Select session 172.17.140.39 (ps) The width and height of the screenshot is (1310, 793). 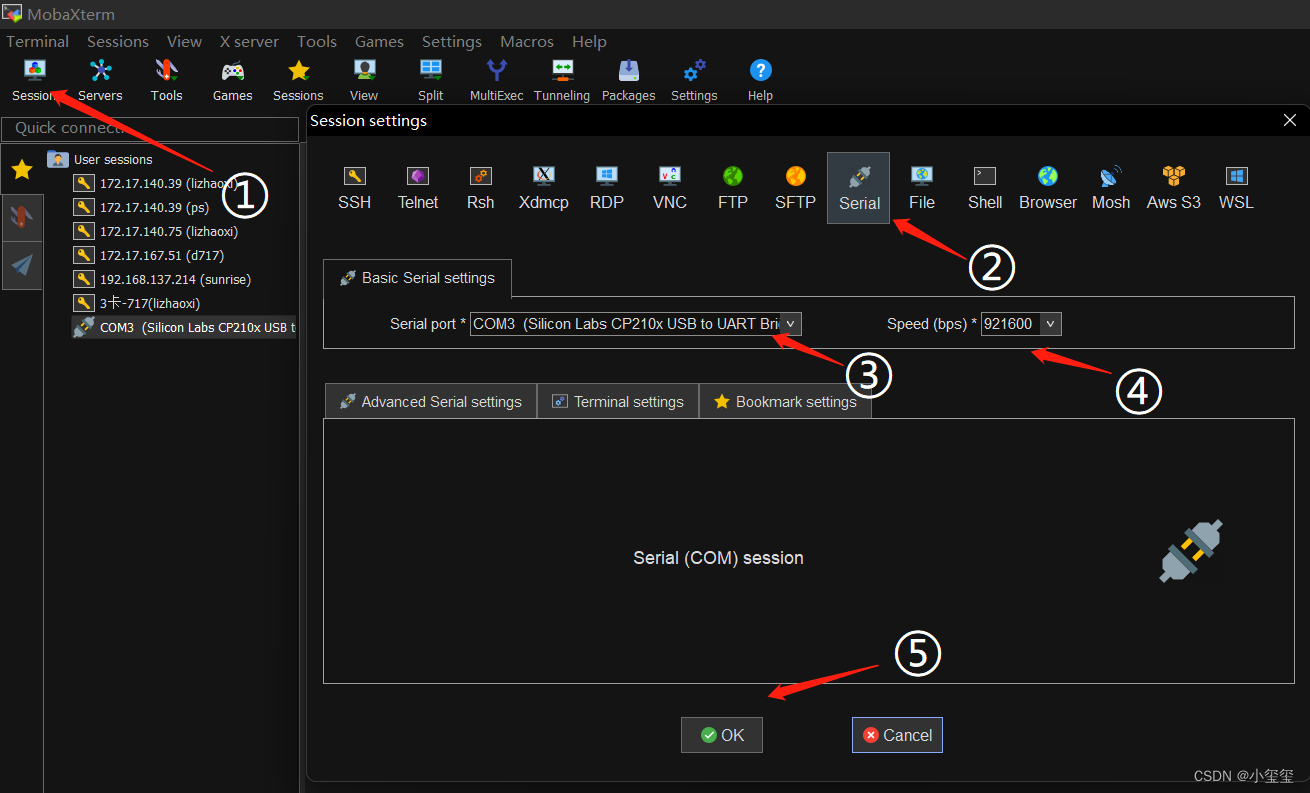tap(141, 207)
